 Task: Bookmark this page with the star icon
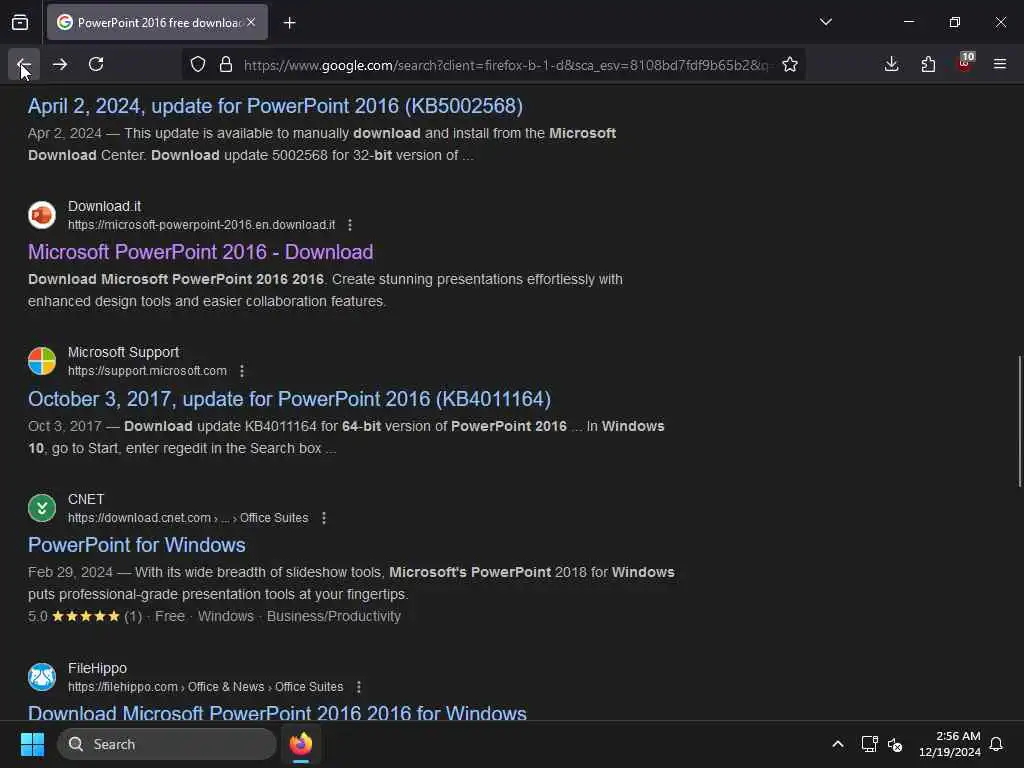click(790, 64)
